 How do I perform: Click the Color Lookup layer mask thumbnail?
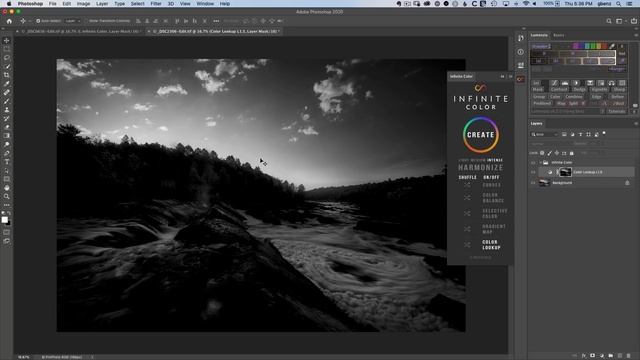(565, 172)
